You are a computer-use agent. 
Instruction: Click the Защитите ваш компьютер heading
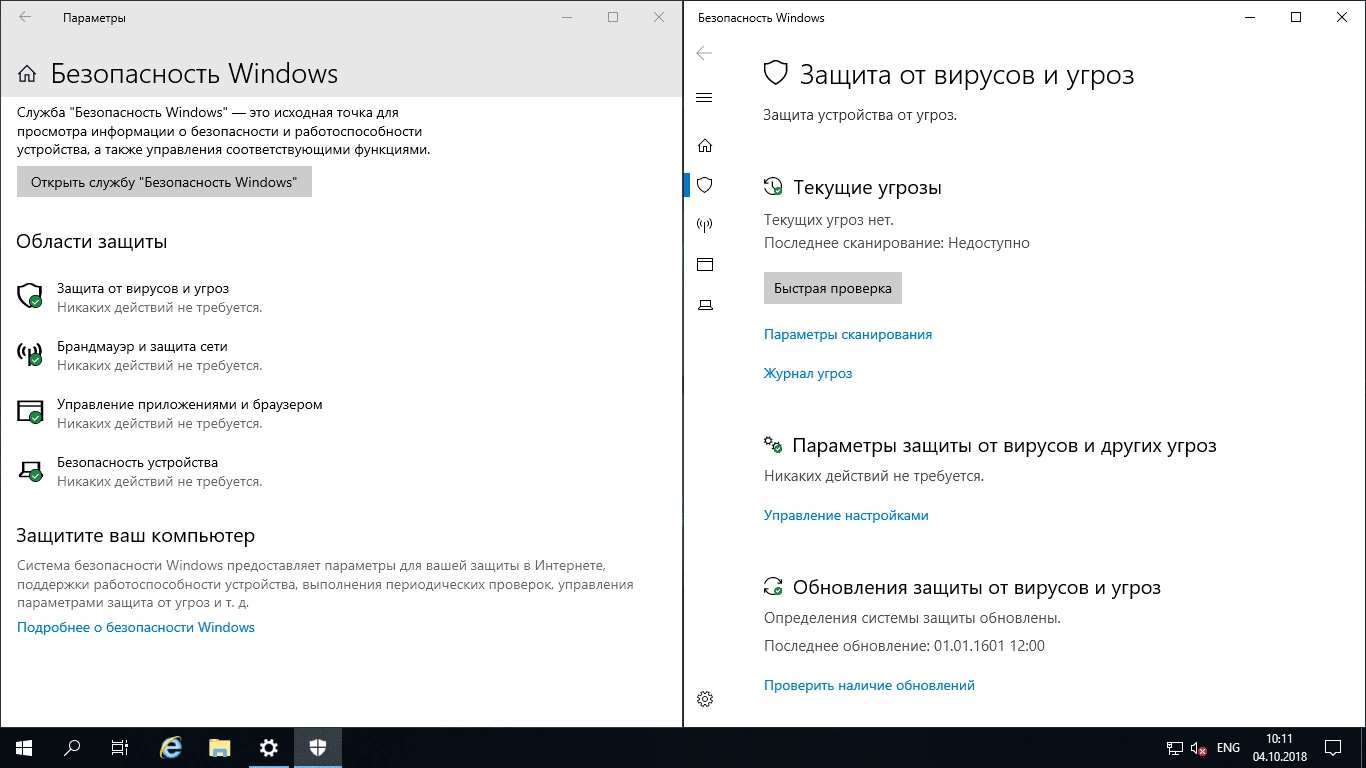pyautogui.click(x=136, y=536)
